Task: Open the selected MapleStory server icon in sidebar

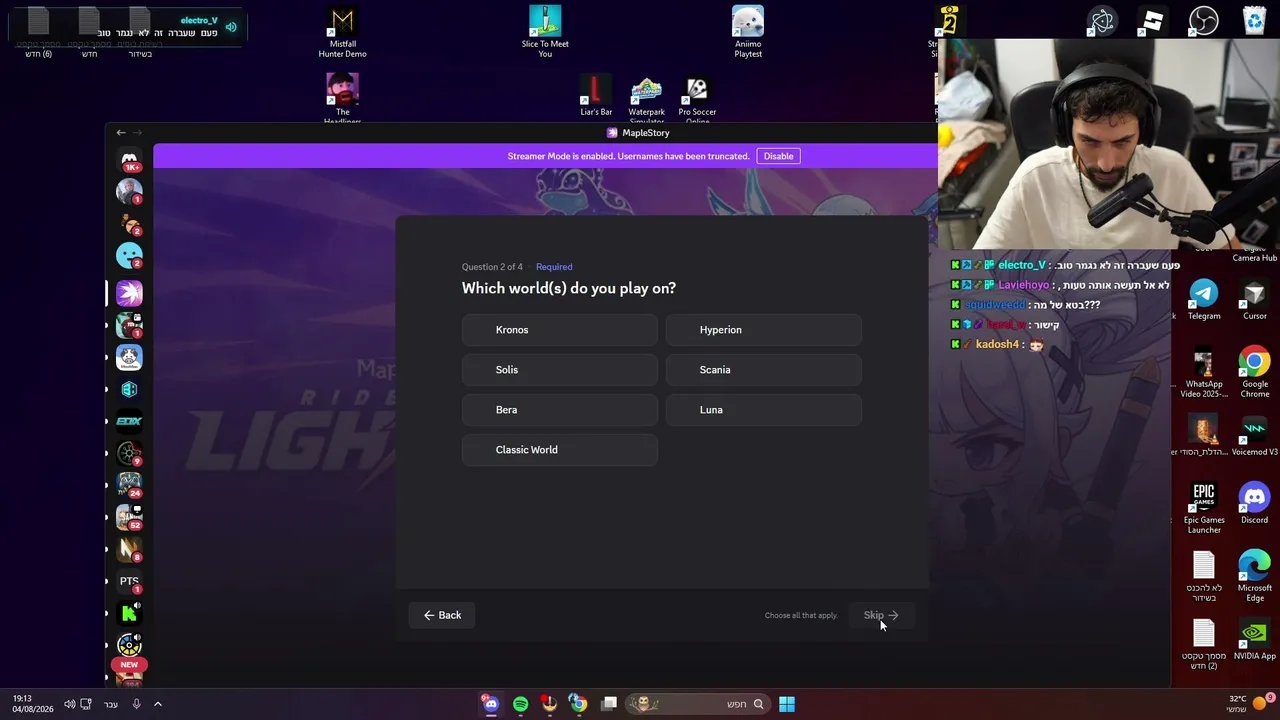Action: [129, 293]
